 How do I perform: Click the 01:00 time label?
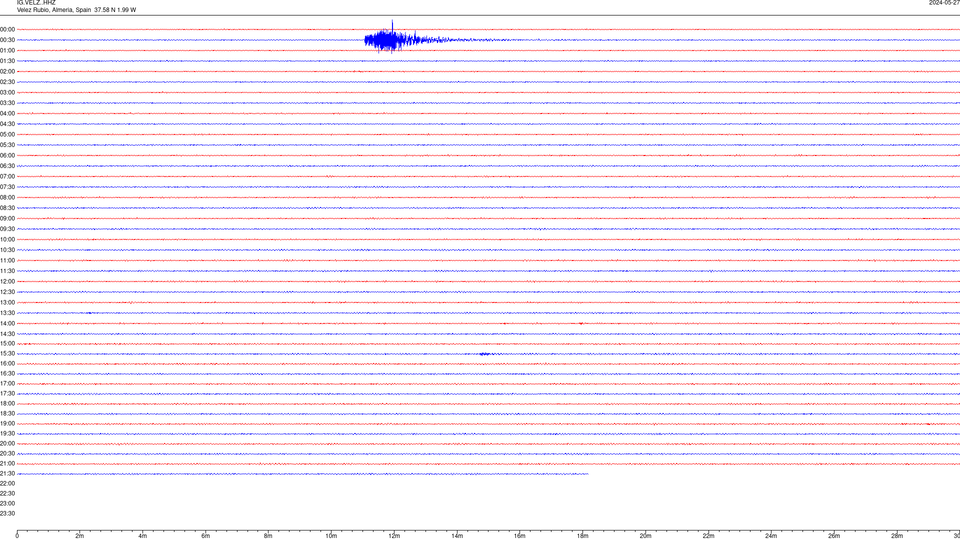click(7, 51)
